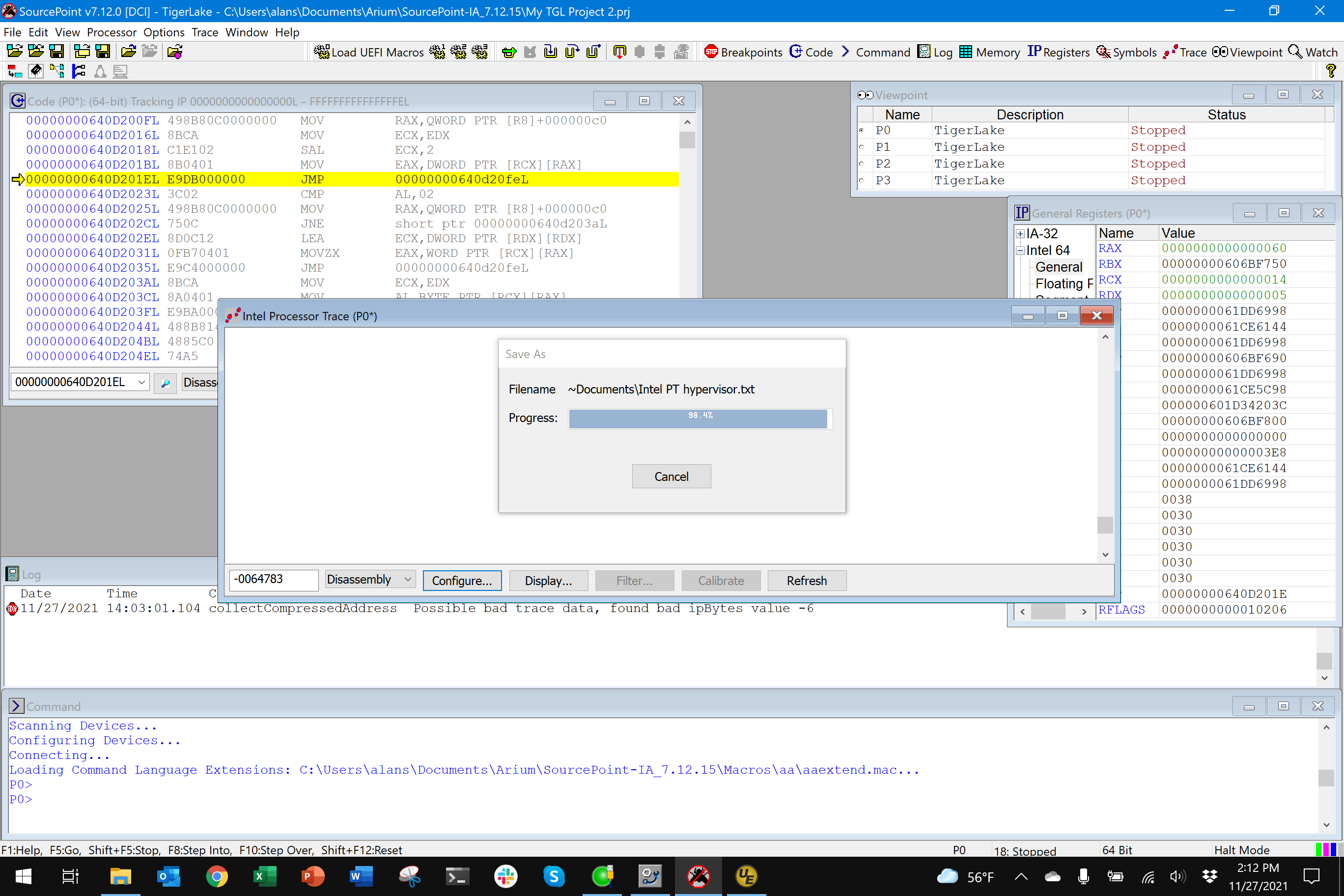This screenshot has width=1344, height=896.
Task: Click the Disassembly button in Code window
Action: (200, 382)
